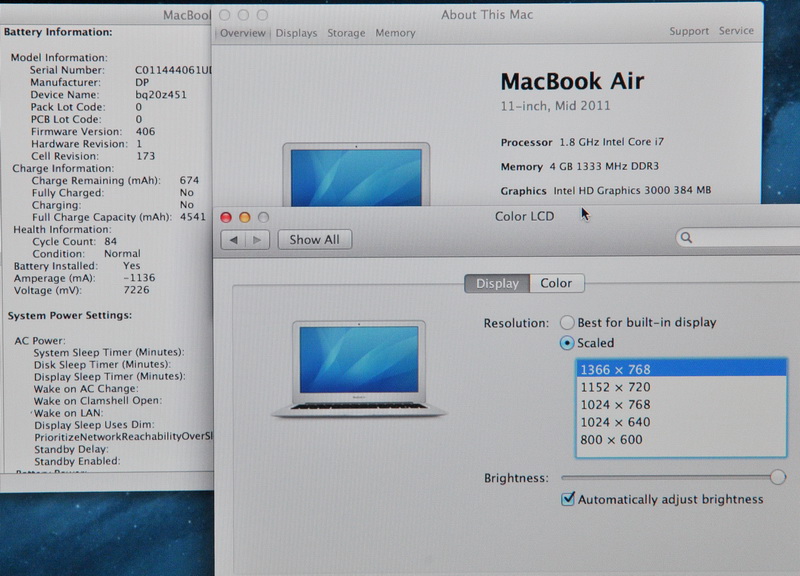This screenshot has height=576, width=800.
Task: Switch to the Color tab
Action: click(x=556, y=283)
